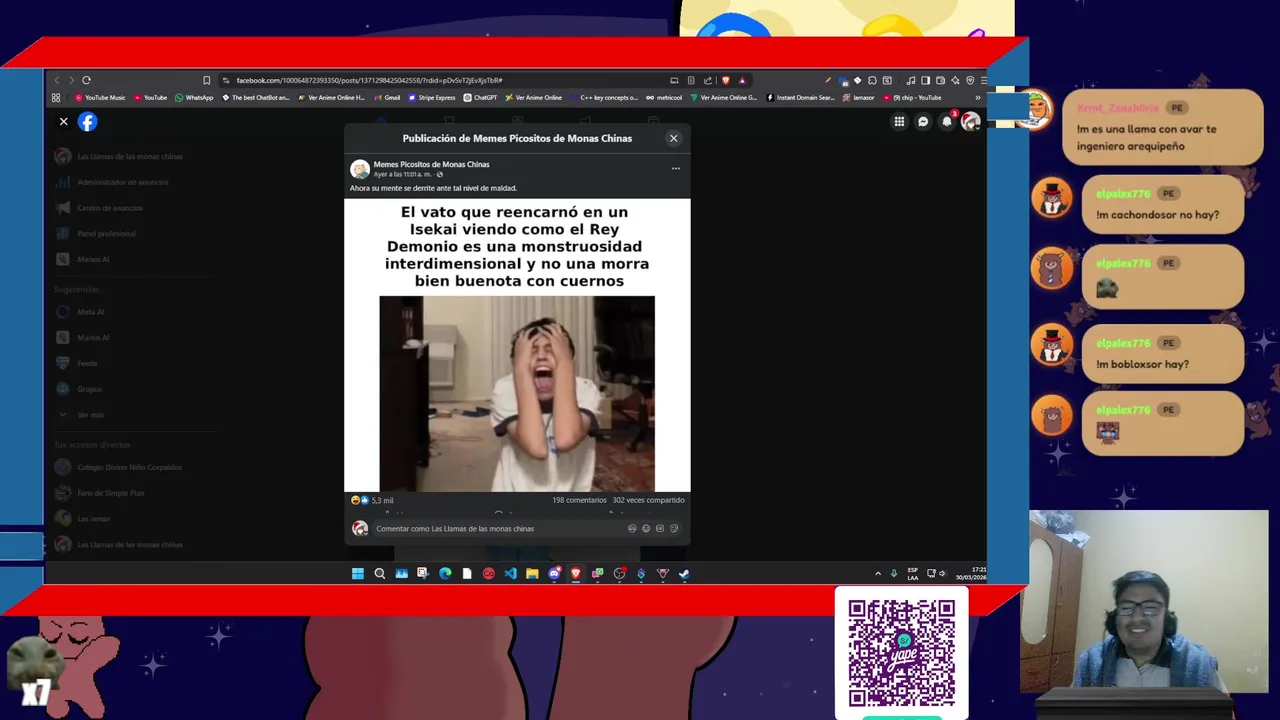Image resolution: width=1280 pixels, height=720 pixels.
Task: Open Memes Picositos de Monas Chinas page name
Action: tap(431, 164)
